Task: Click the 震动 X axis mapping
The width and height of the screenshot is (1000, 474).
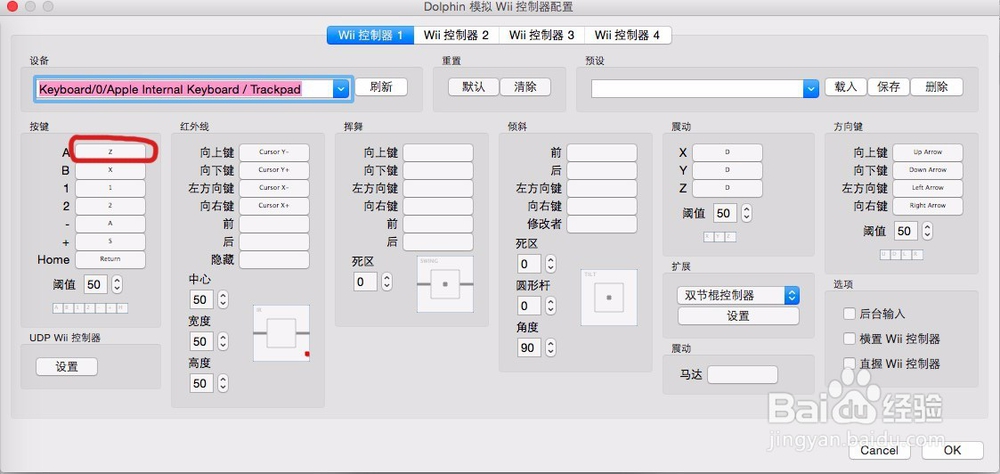Action: [728, 152]
